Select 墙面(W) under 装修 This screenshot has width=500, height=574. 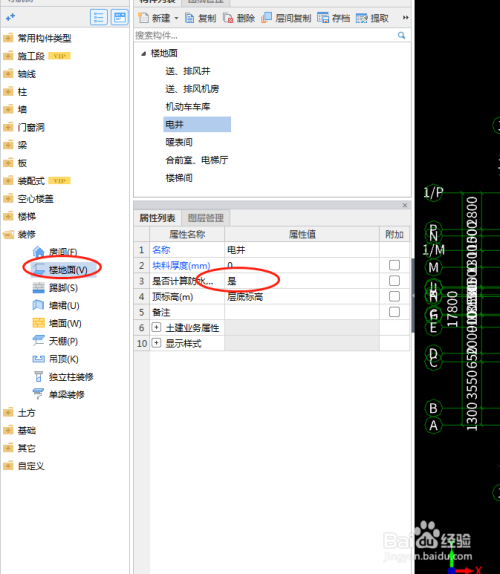57,323
